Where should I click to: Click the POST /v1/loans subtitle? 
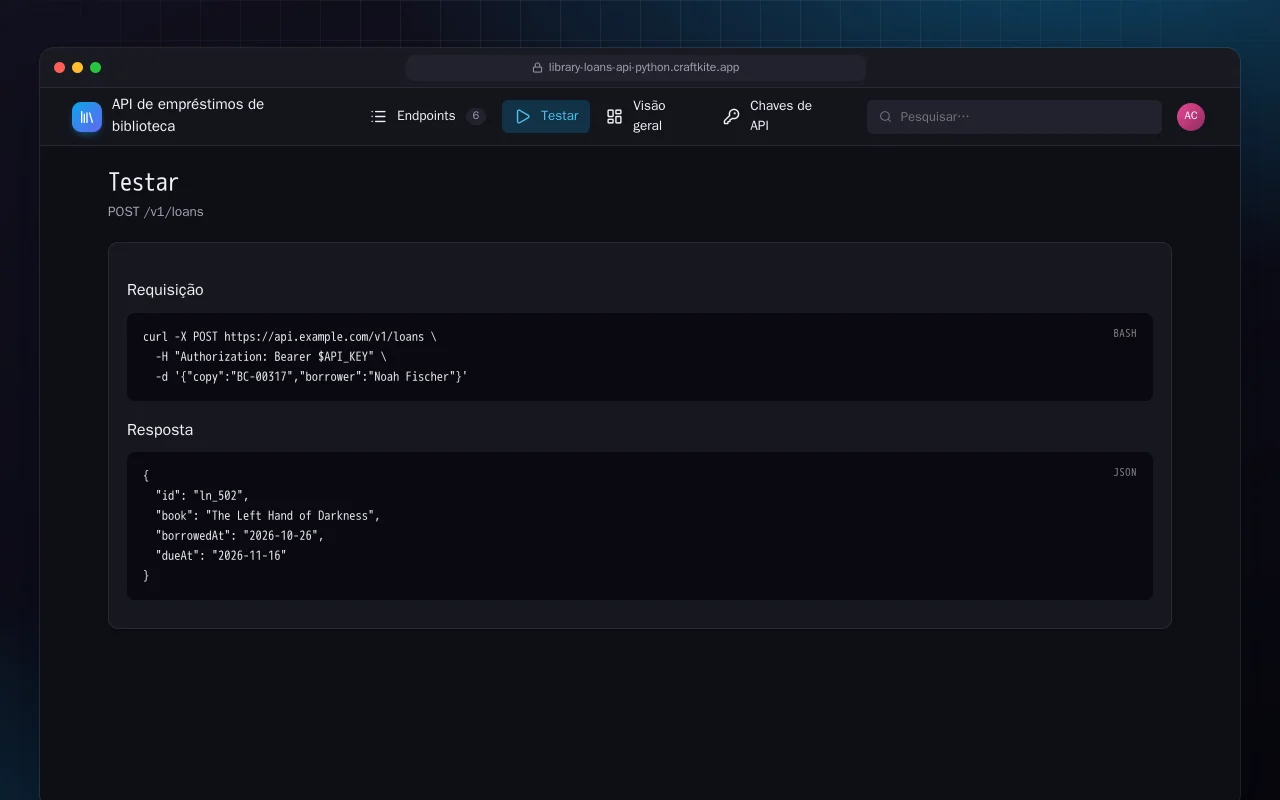(x=156, y=212)
